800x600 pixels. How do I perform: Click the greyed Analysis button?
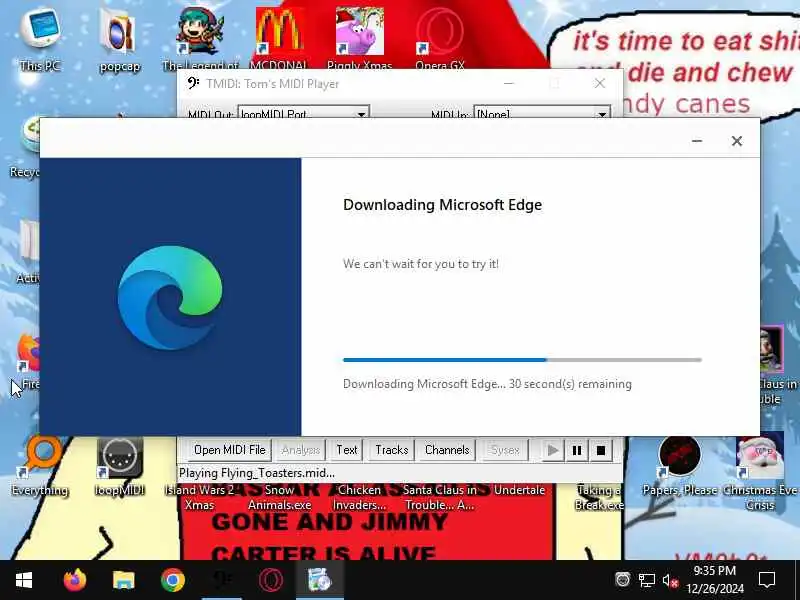[x=301, y=450]
